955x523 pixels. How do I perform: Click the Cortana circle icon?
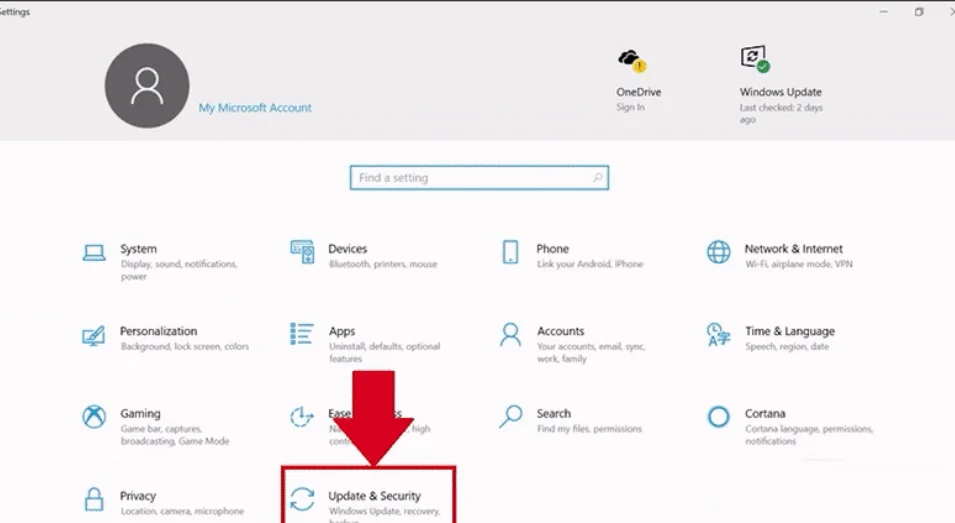coord(718,416)
